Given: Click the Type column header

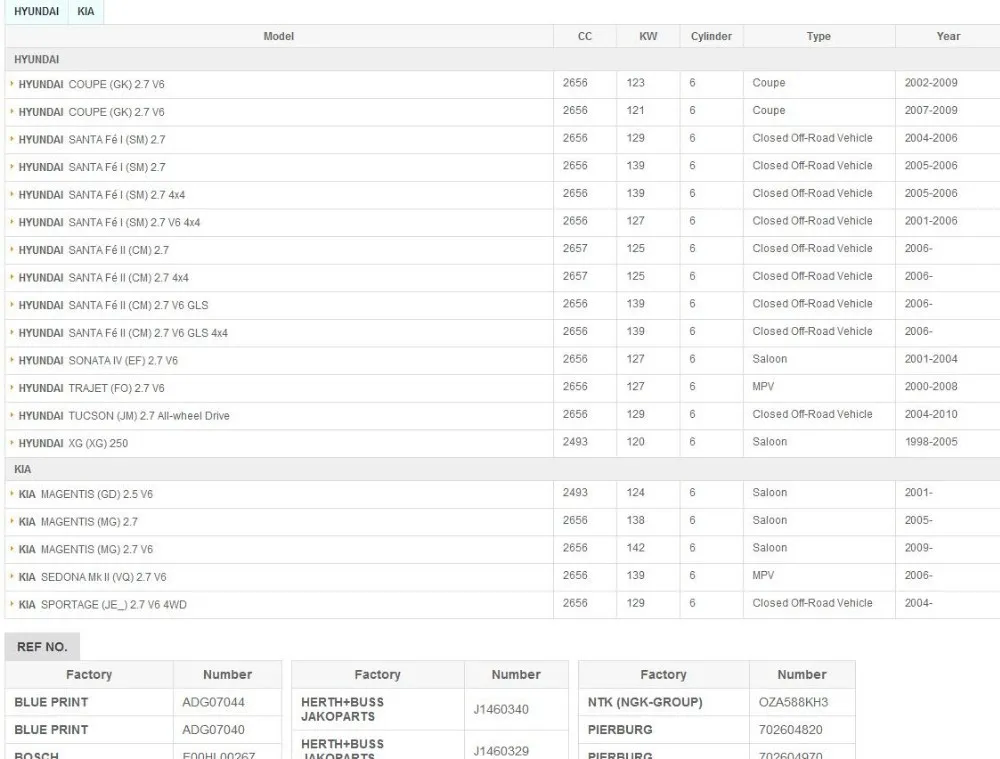Looking at the screenshot, I should tap(818, 36).
